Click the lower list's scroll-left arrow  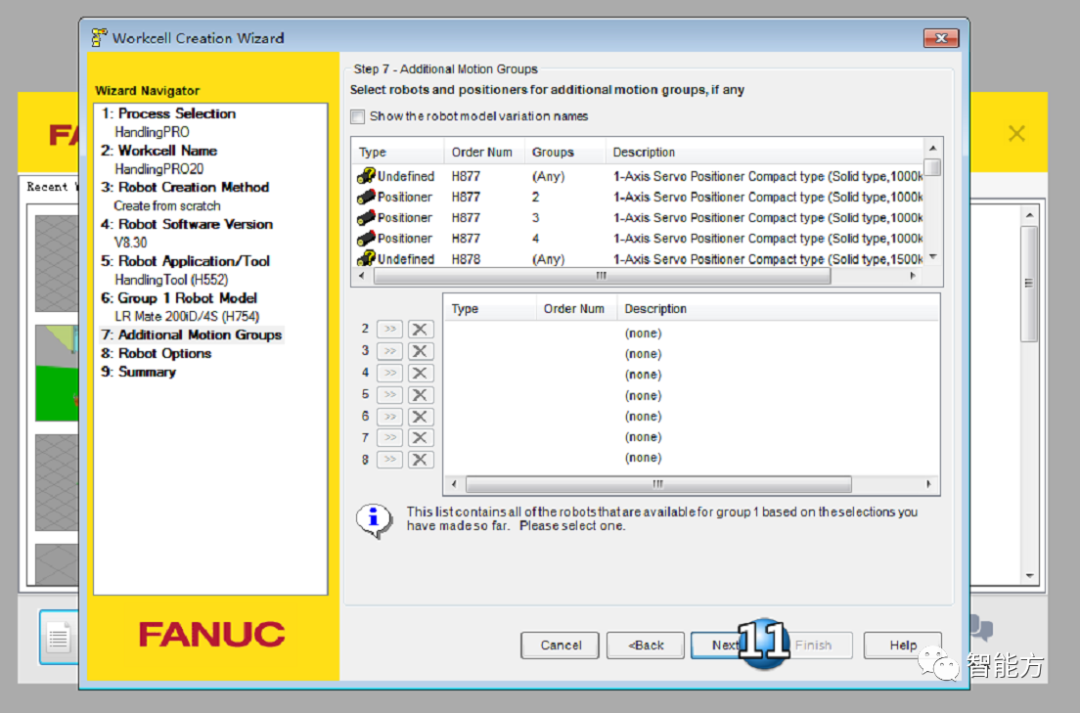454,484
